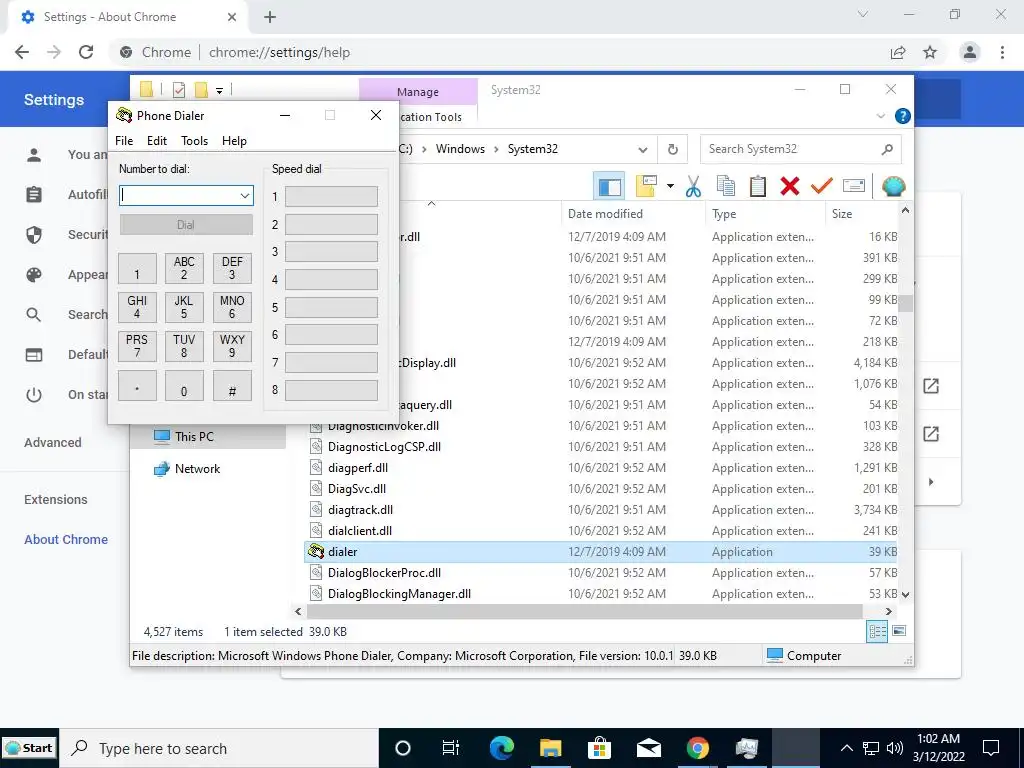The height and width of the screenshot is (768, 1024).
Task: Click About Chrome link in Settings sidebar
Action: (66, 539)
